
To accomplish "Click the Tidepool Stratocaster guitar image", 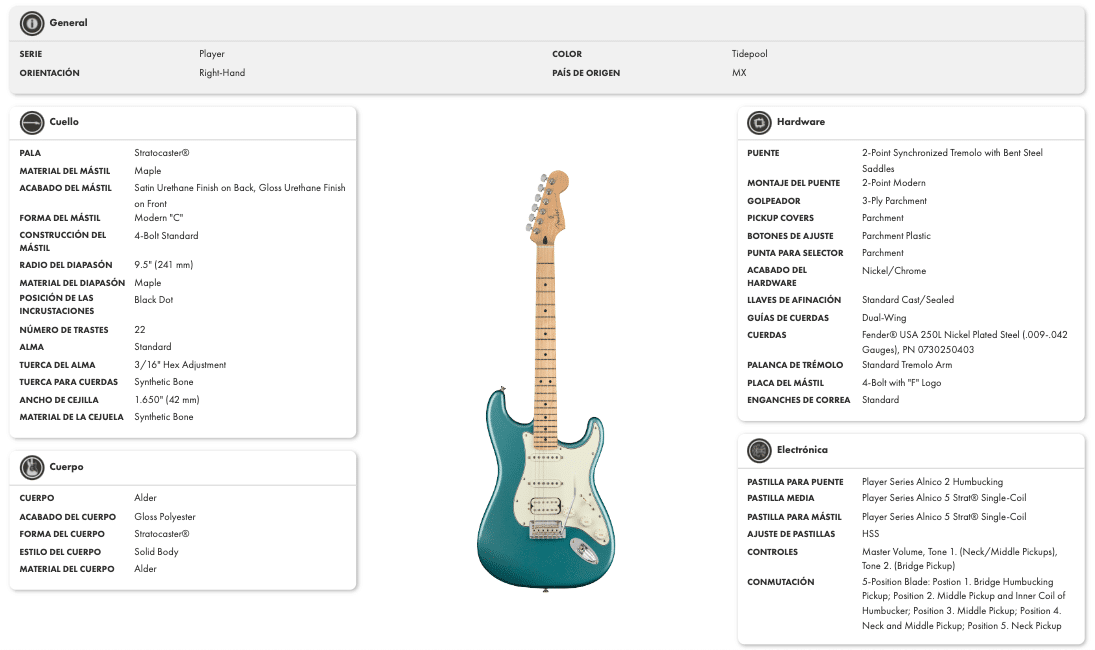I will pyautogui.click(x=546, y=381).
